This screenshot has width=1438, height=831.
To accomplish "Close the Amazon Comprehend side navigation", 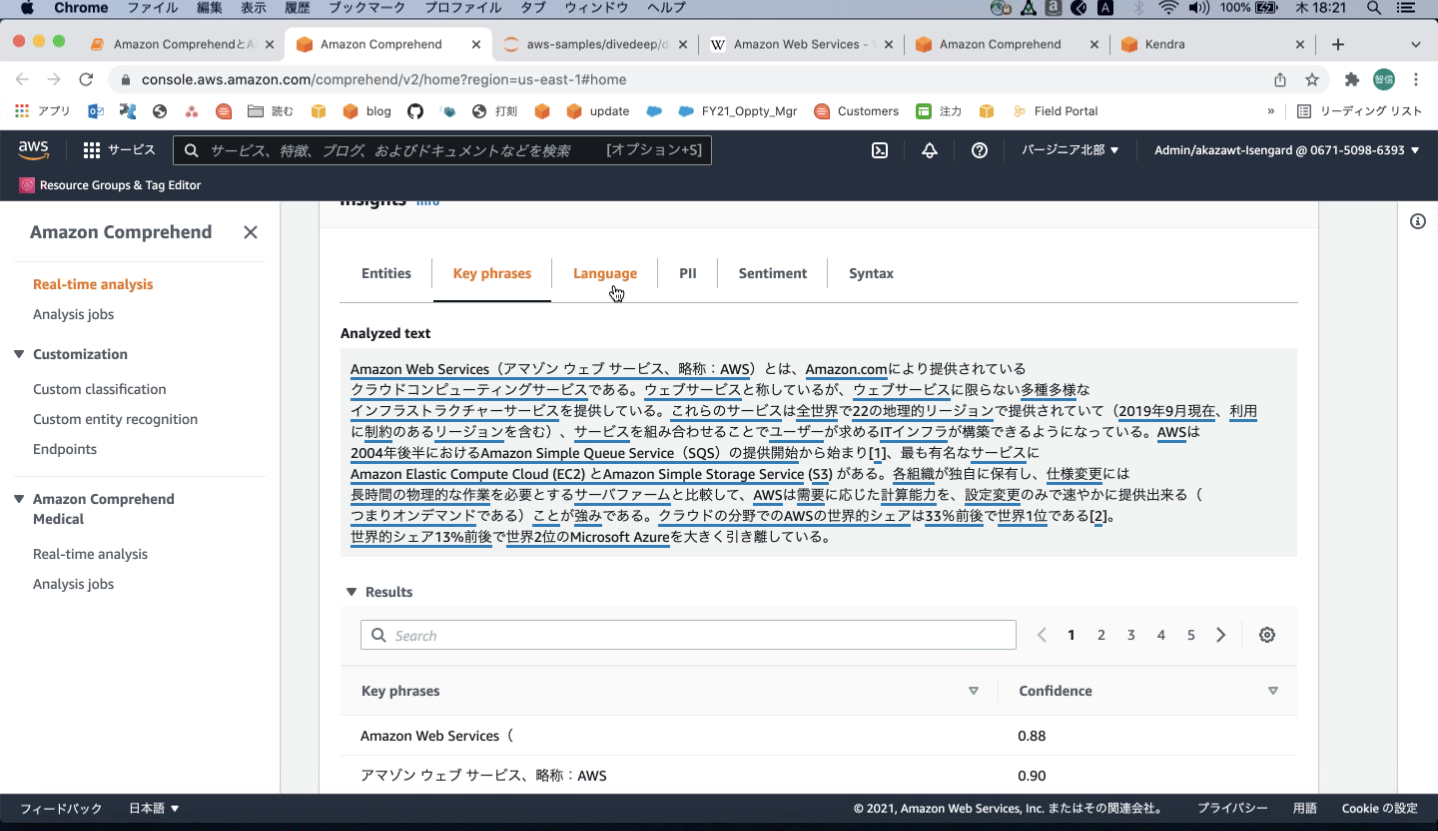I will 250,232.
